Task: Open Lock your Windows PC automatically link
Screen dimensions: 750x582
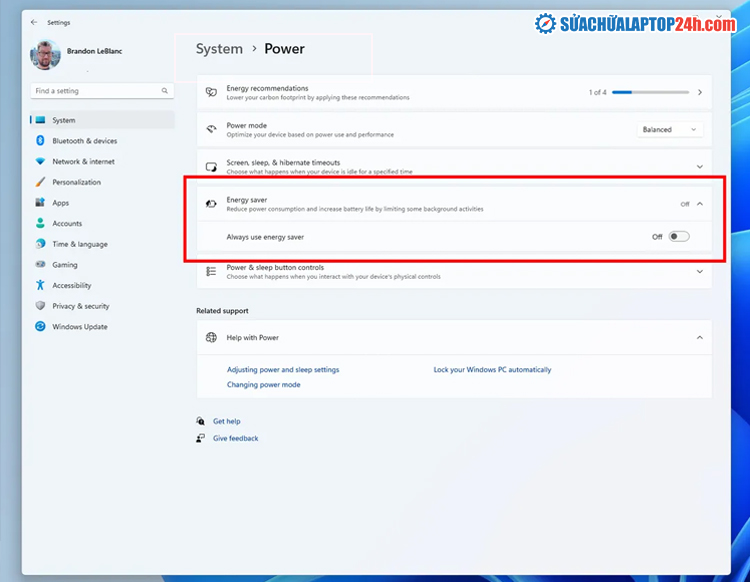Action: (x=492, y=370)
